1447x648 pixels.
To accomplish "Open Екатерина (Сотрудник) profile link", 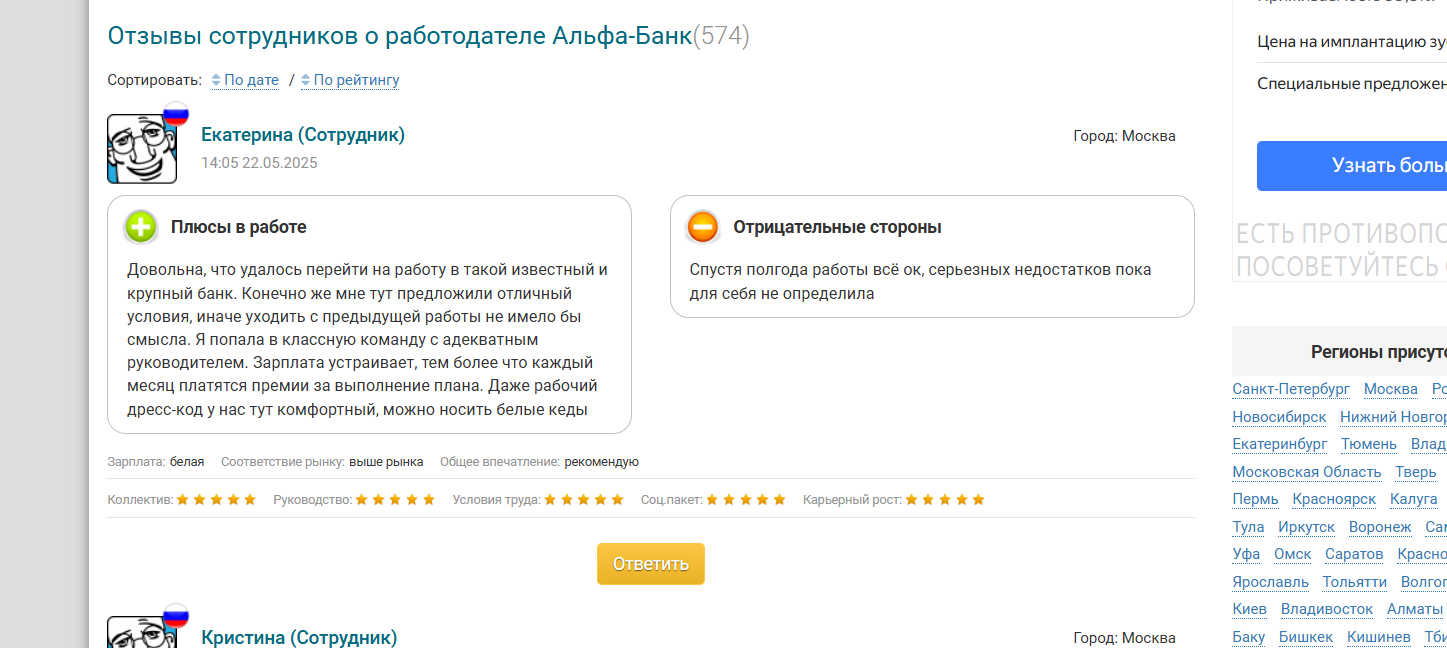I will (303, 135).
